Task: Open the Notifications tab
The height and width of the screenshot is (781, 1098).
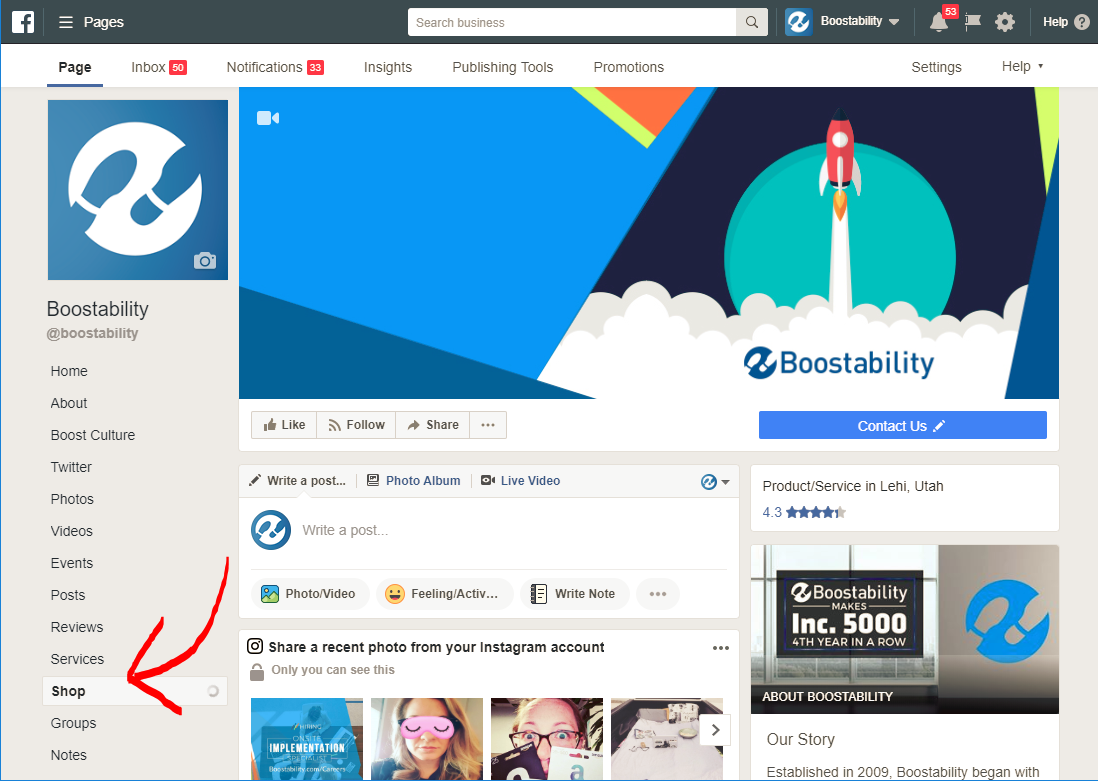Action: click(274, 67)
